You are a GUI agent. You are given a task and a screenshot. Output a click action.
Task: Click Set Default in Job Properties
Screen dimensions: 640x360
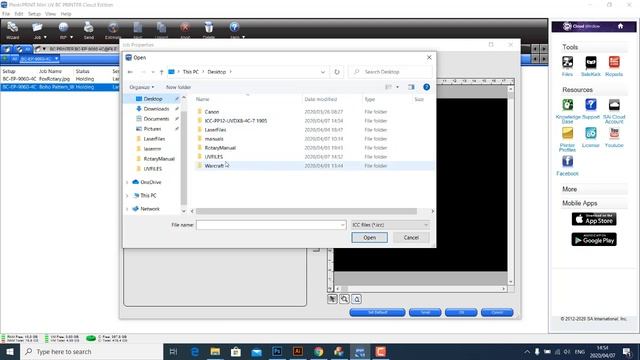coord(377,313)
